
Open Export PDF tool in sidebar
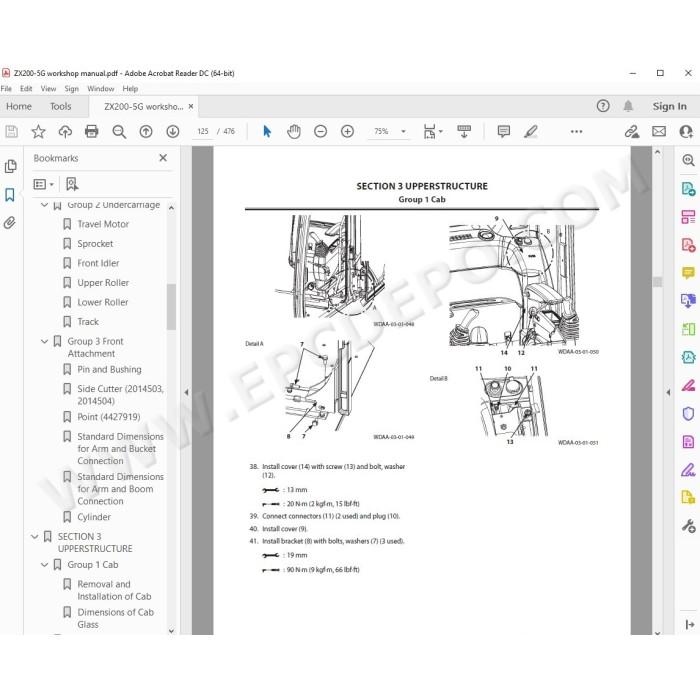coord(688,188)
